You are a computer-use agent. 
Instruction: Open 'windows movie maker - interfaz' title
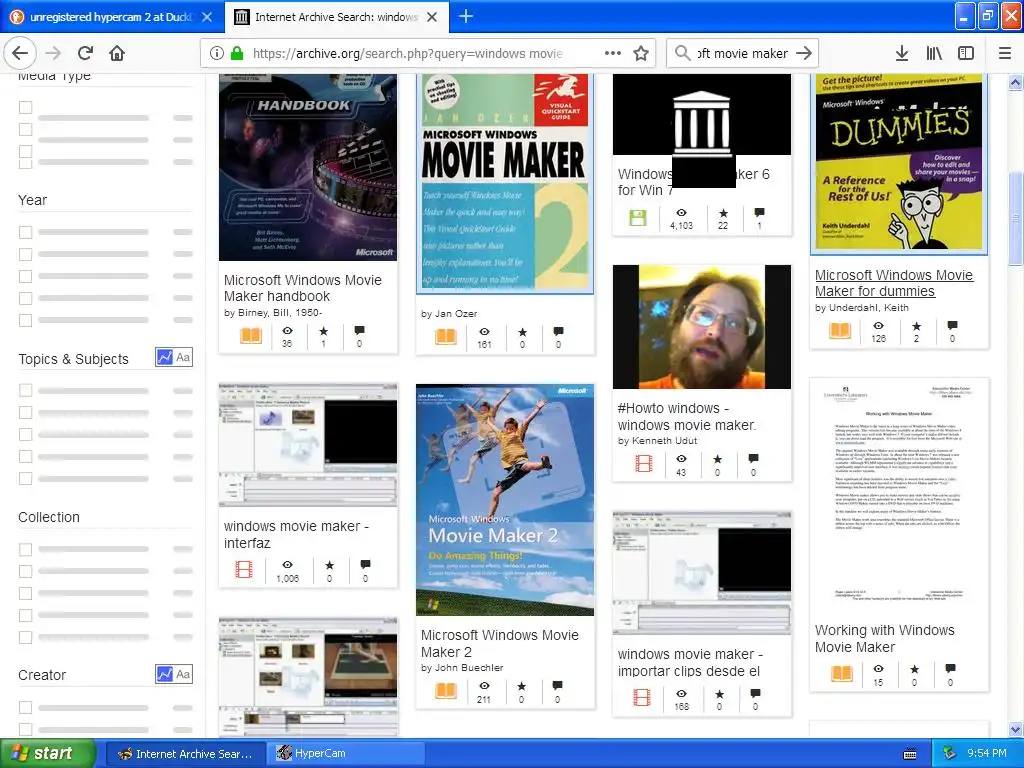pos(296,534)
